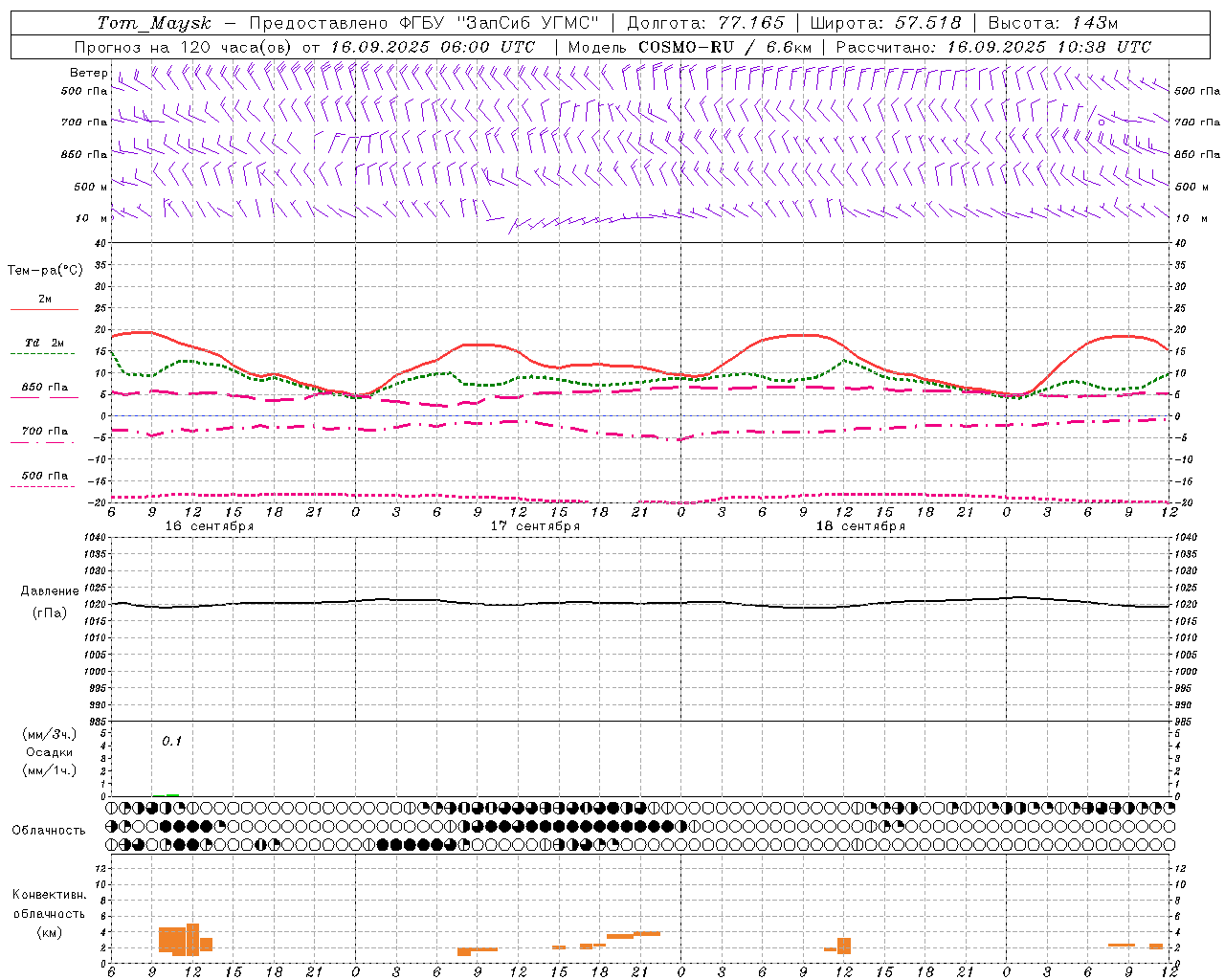Select the Тем-ра(°C) temperature panel label

tap(45, 271)
